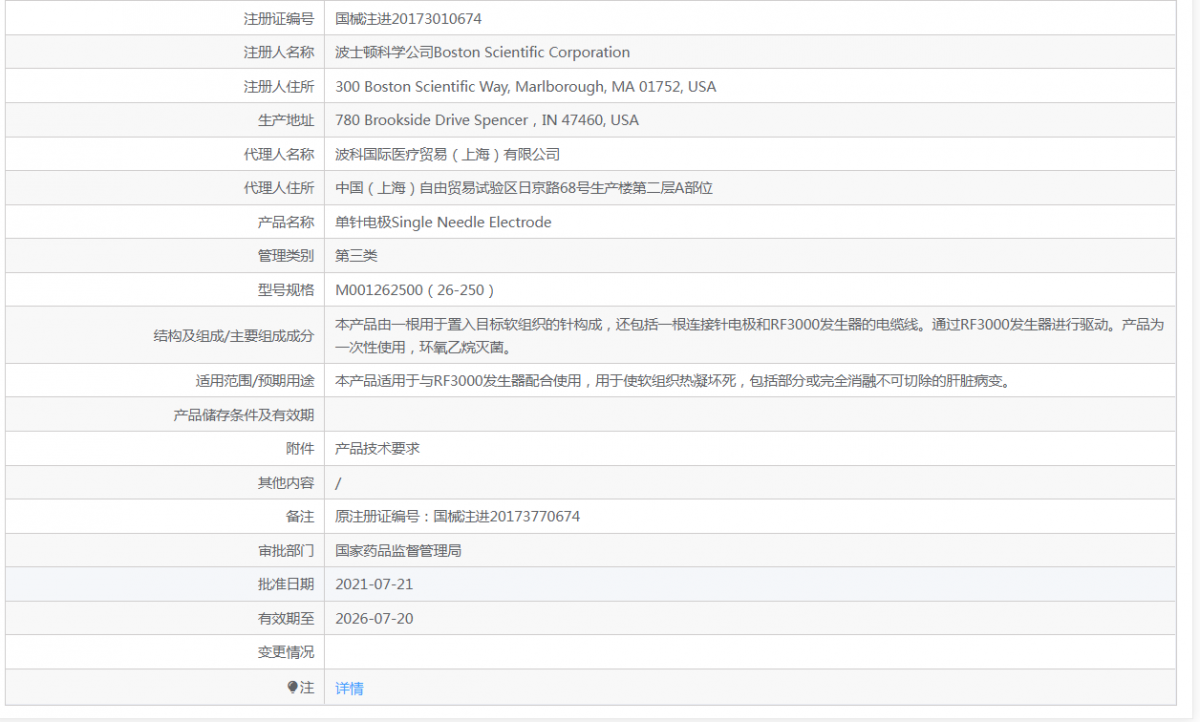This screenshot has height=722, width=1200.
Task: Select attachment value 产品技术要求
Action: coord(377,449)
